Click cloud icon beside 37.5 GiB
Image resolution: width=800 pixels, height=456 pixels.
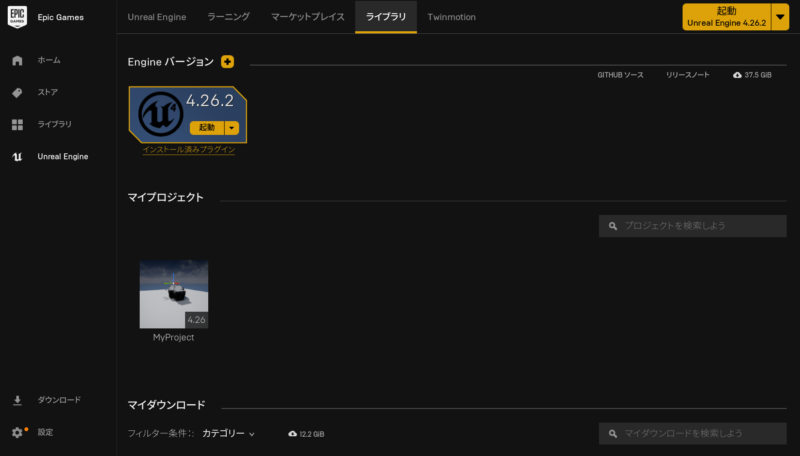point(737,75)
